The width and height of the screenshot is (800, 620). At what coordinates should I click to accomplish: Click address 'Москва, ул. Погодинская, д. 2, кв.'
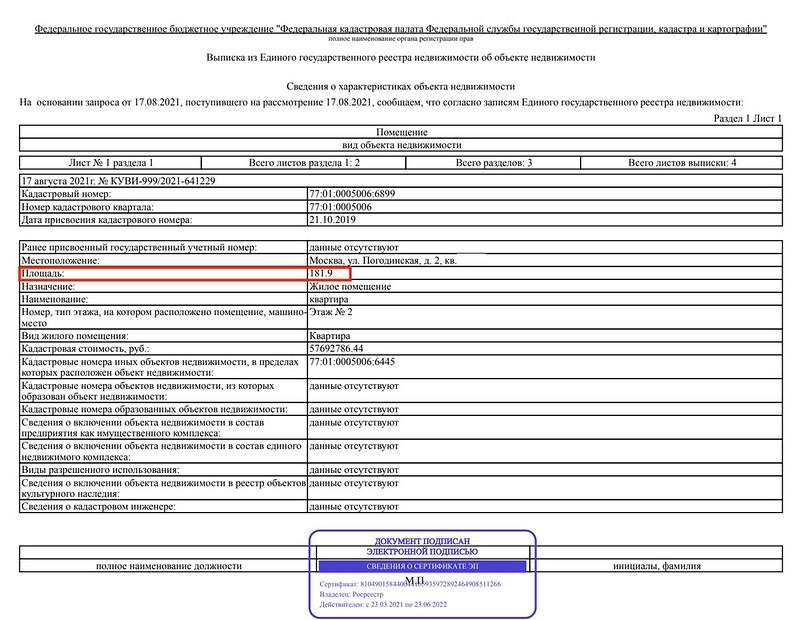point(383,261)
